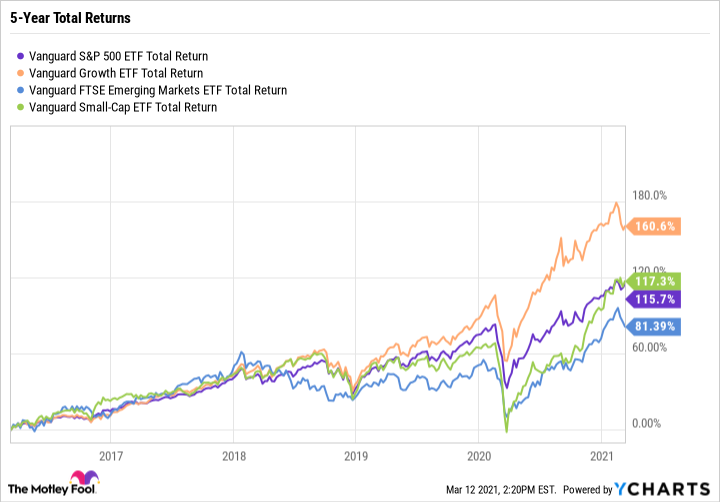Select Vanguard Small-Cap ETF Total Return label
This screenshot has height=502, width=720.
click(123, 107)
